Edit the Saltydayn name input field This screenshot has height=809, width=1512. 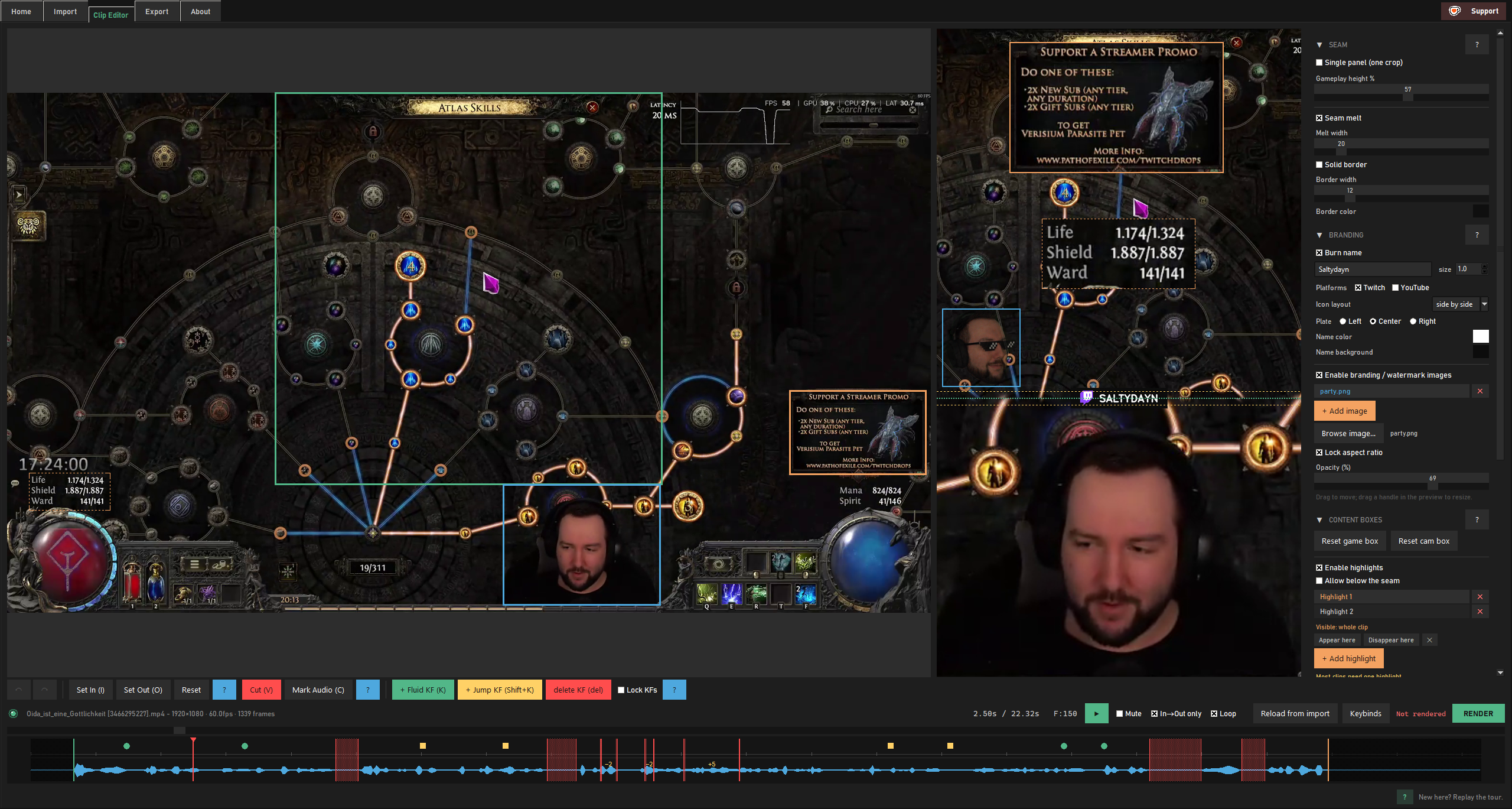tap(1373, 269)
